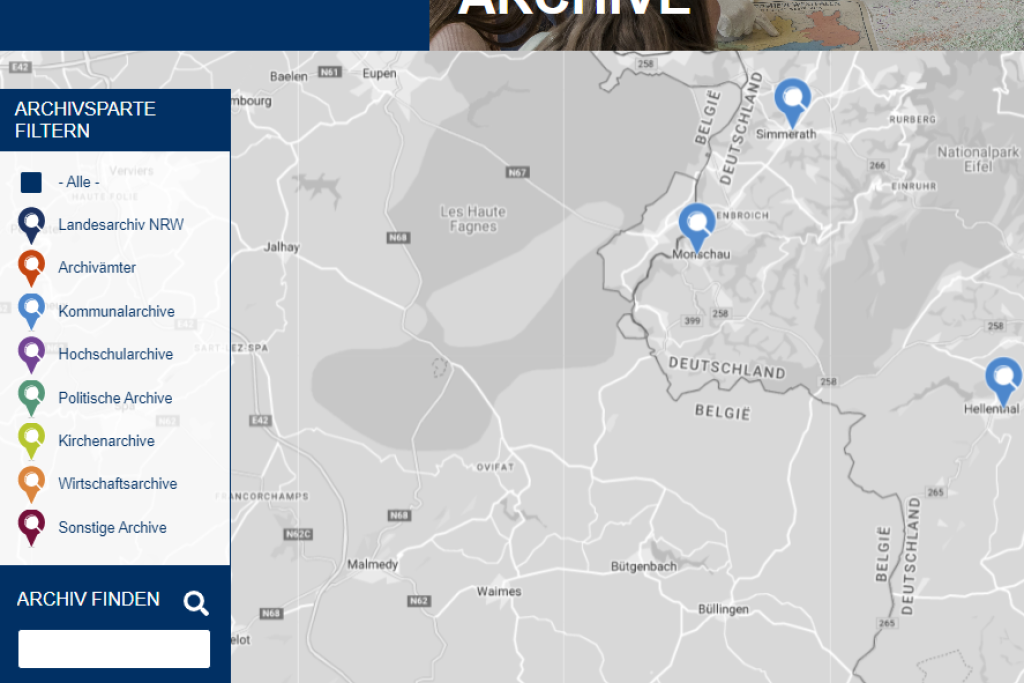1024x683 pixels.
Task: Filter by Archivämter label
Action: (x=97, y=268)
